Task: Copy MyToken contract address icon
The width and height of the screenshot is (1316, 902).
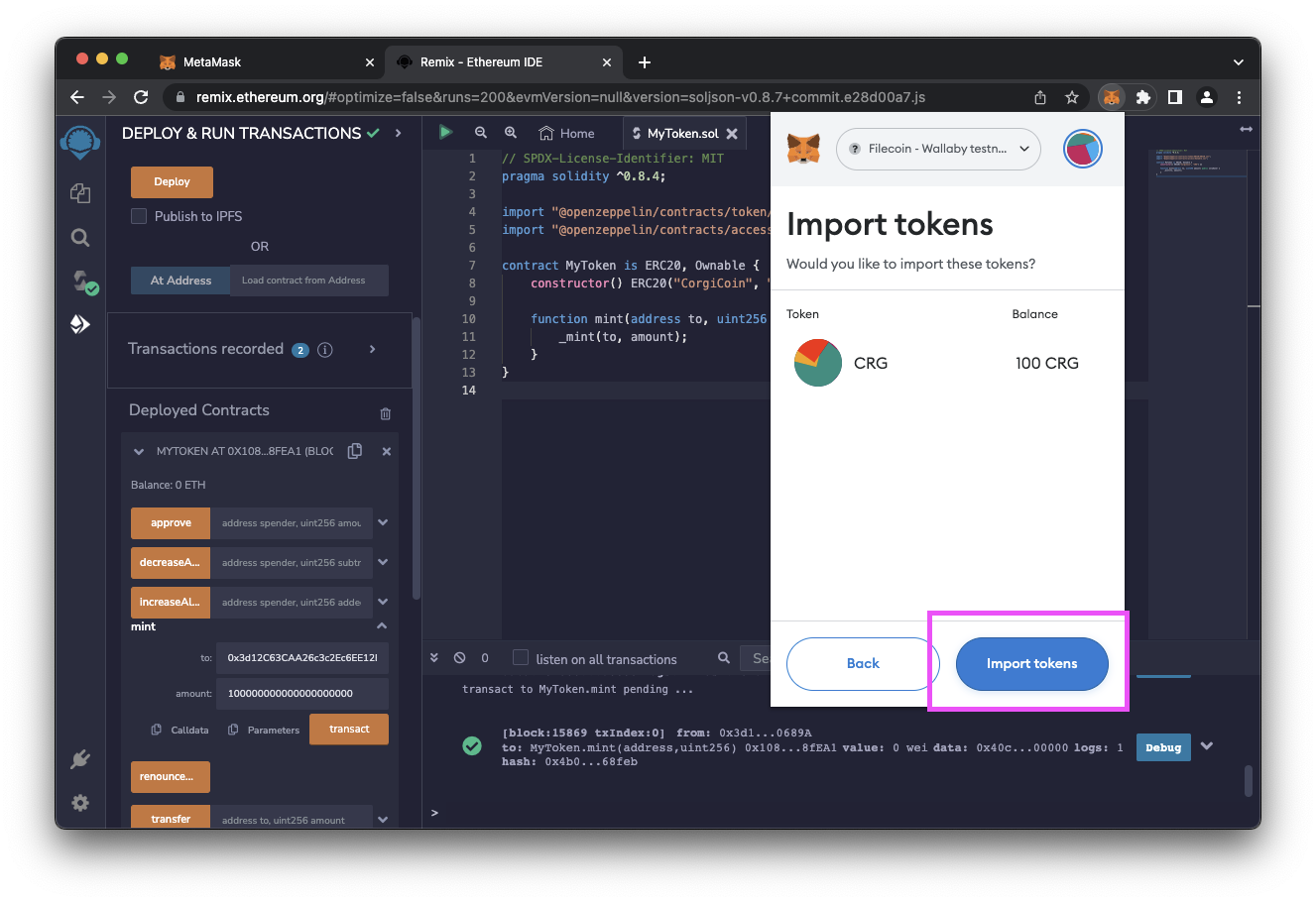Action: (x=354, y=451)
